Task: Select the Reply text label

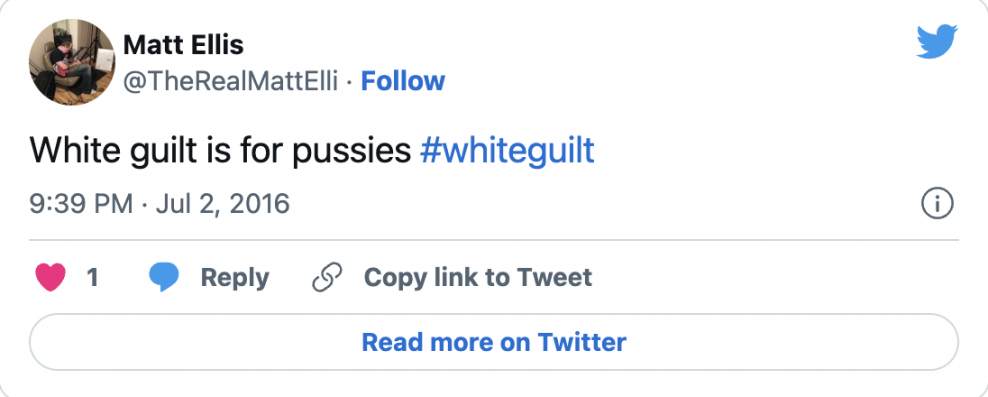Action: tap(234, 278)
